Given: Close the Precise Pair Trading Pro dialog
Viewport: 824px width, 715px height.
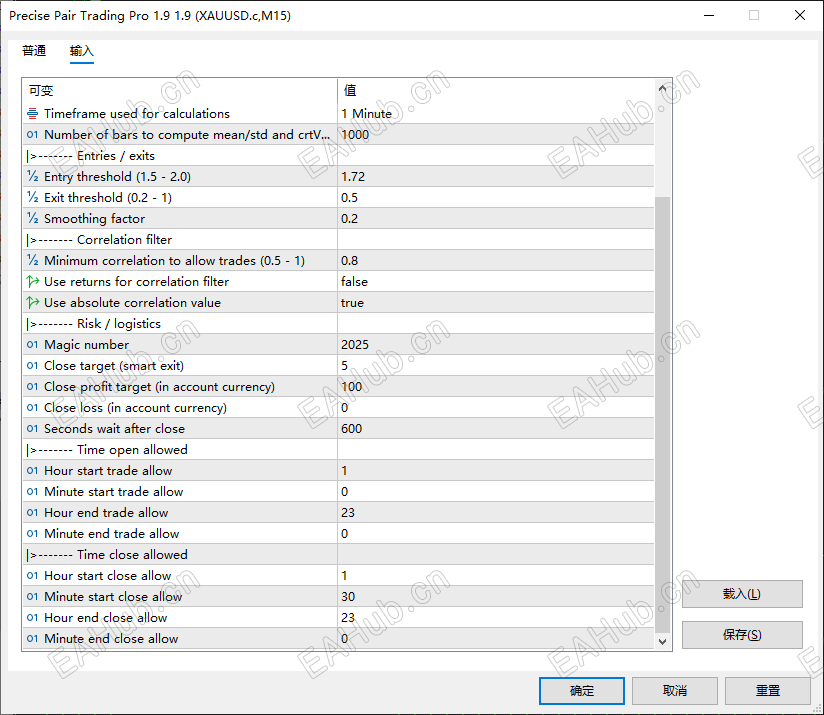Looking at the screenshot, I should pos(799,15).
